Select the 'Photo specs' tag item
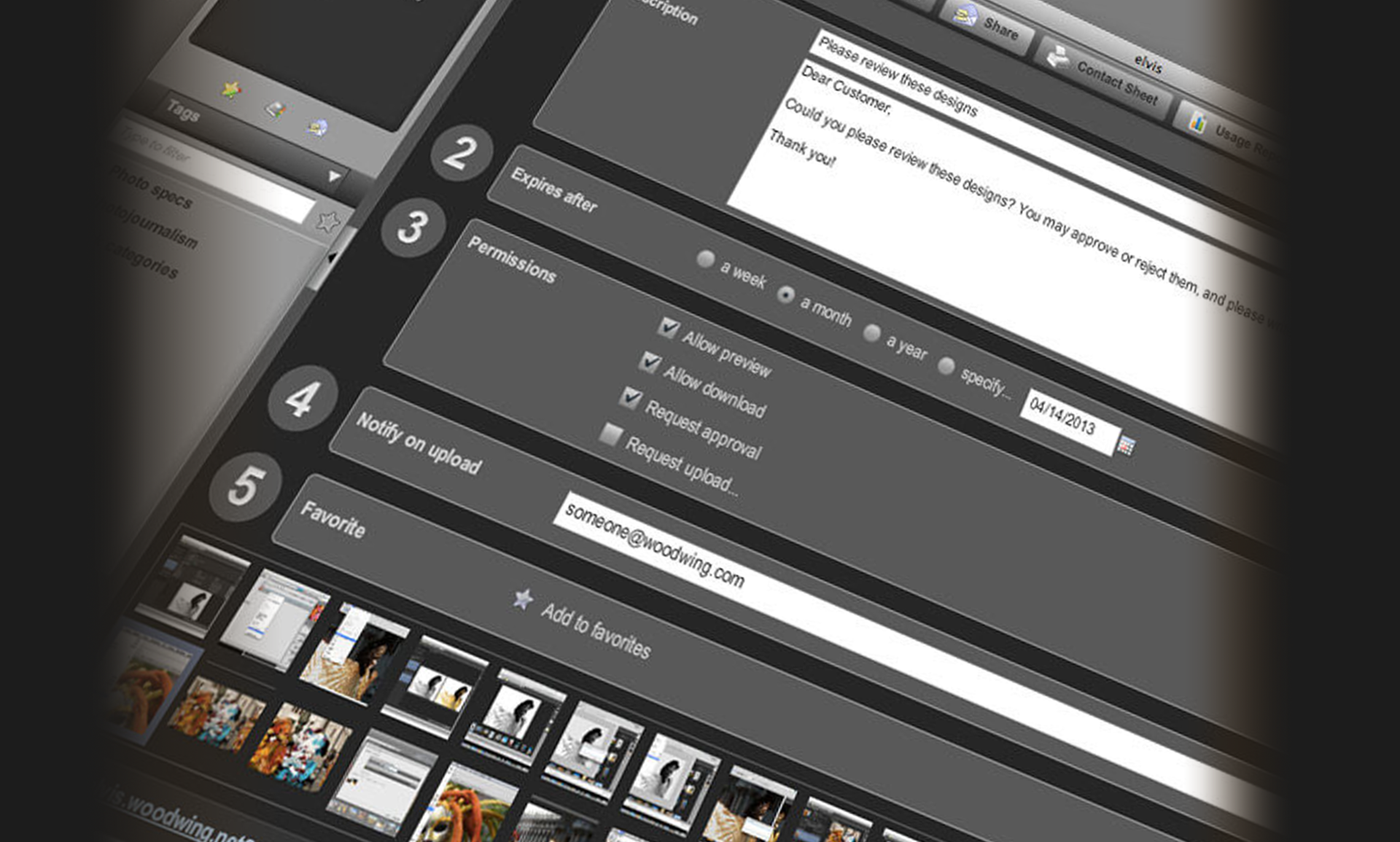The width and height of the screenshot is (1400, 842). coord(151,187)
